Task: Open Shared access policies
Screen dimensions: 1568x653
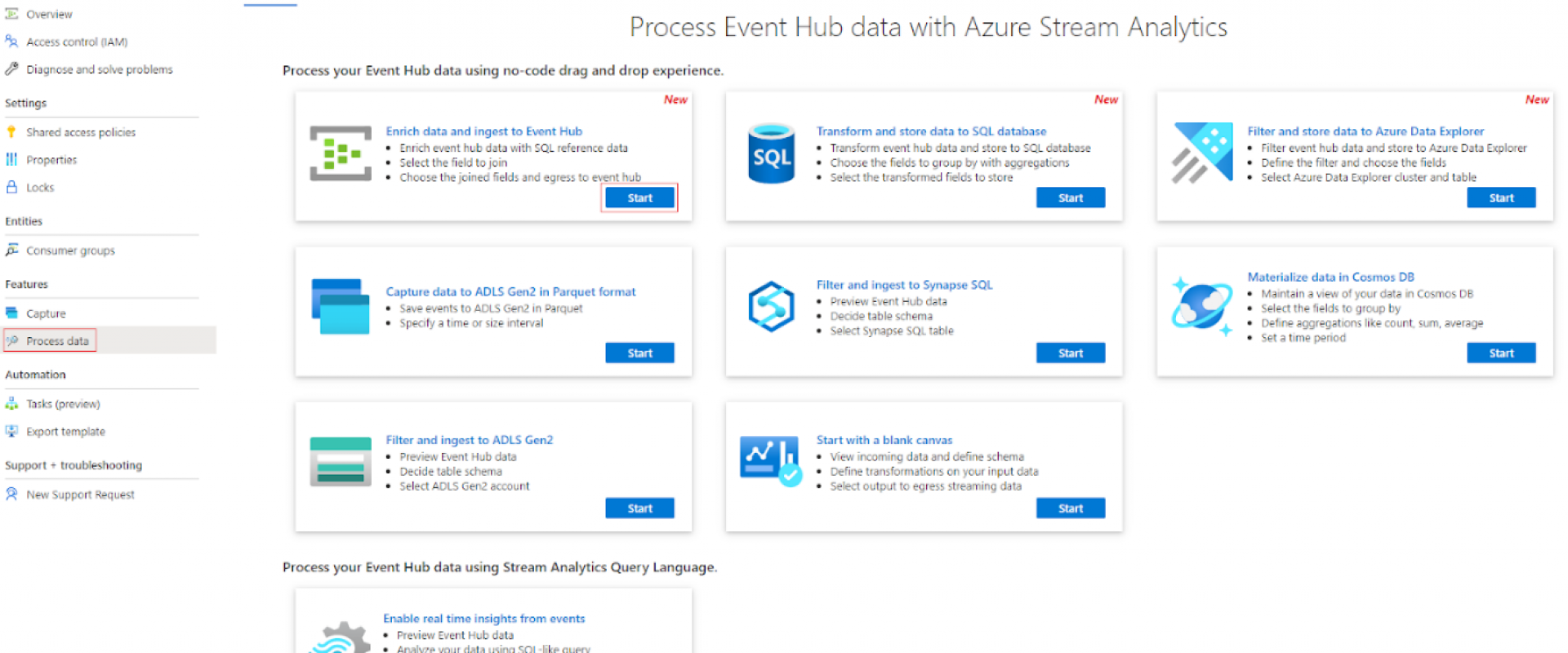Action: click(x=81, y=132)
